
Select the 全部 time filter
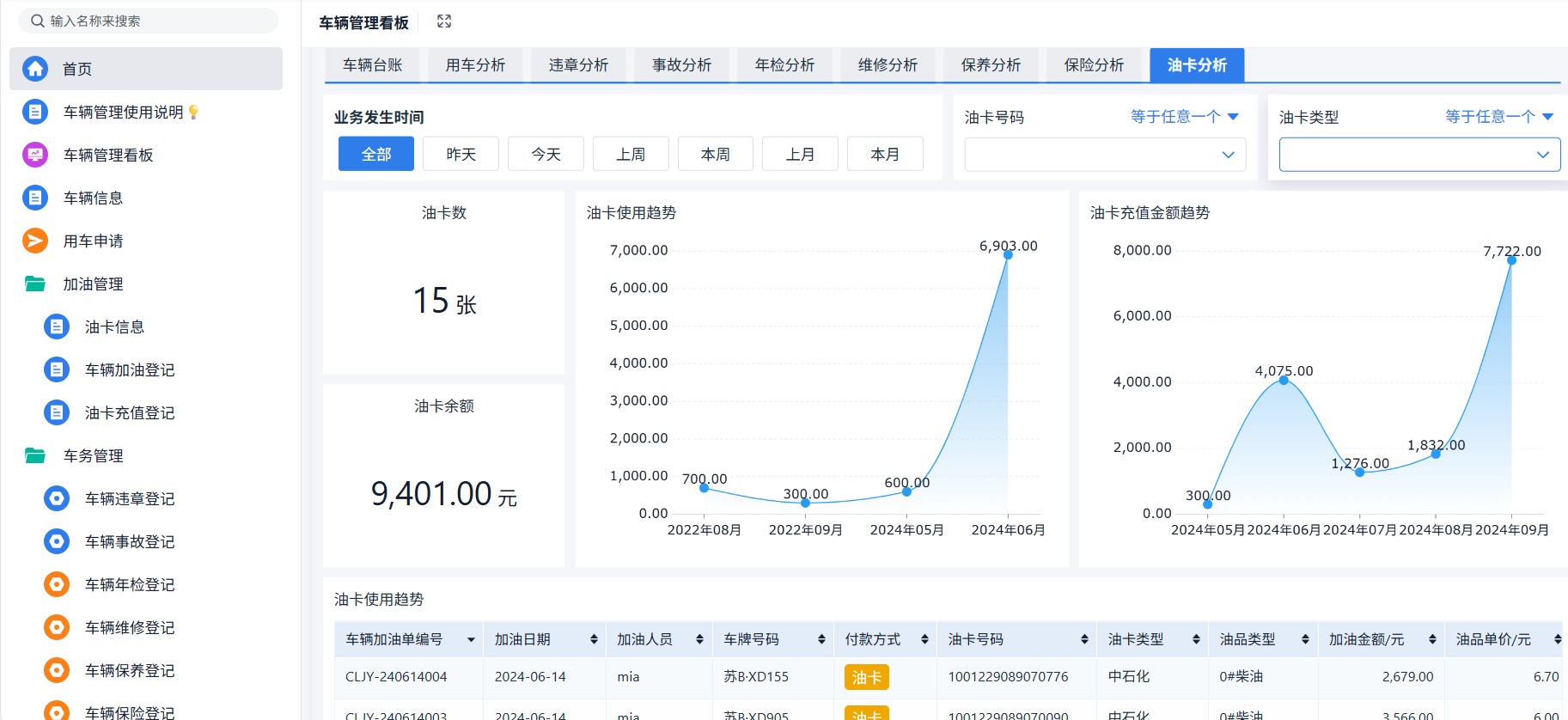tap(376, 154)
